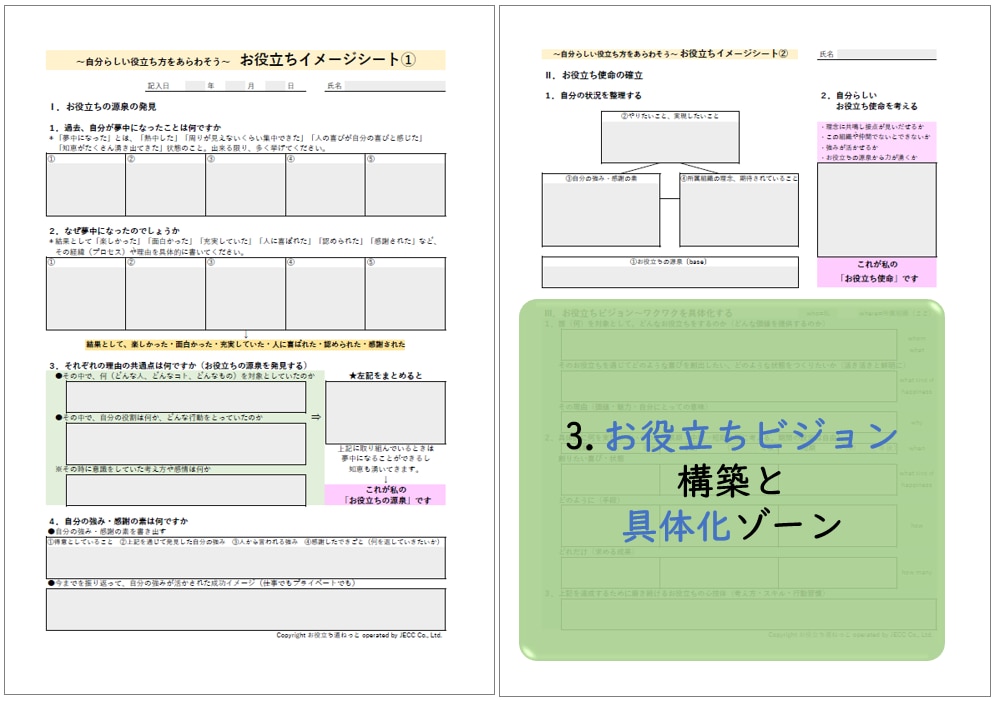The height and width of the screenshot is (701, 995).
Task: Select box ③ under question 2 なぜ夢中になったのでしょうか
Action: pyautogui.click(x=245, y=294)
